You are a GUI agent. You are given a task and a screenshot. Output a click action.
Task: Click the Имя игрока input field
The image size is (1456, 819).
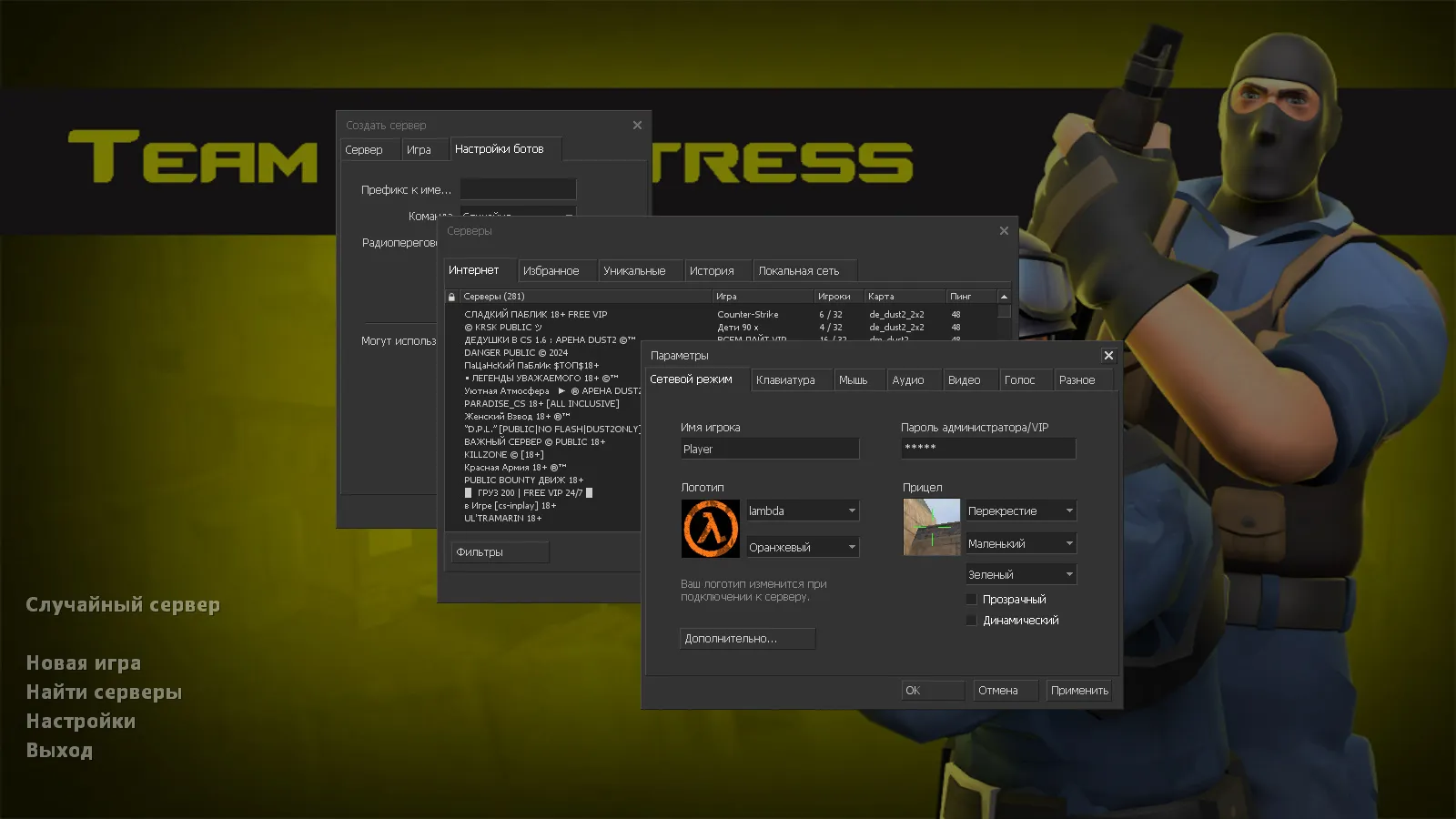pos(769,449)
